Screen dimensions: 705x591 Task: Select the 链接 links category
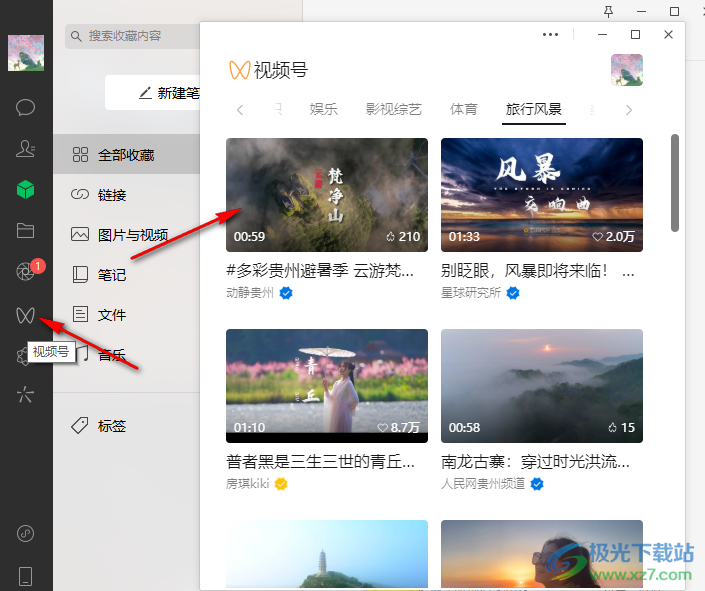coord(126,195)
